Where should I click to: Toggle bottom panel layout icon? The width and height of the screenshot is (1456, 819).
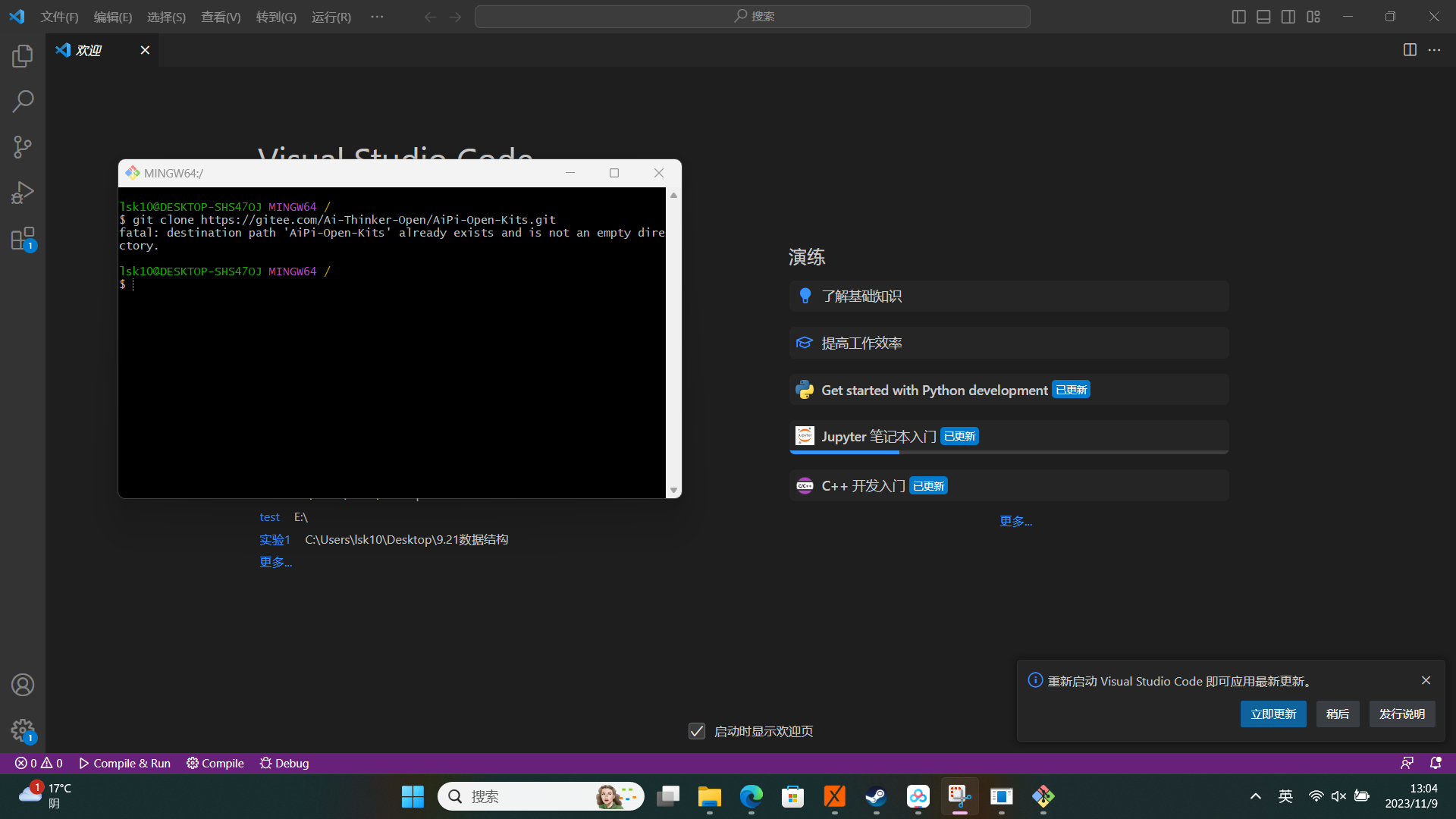(1263, 17)
